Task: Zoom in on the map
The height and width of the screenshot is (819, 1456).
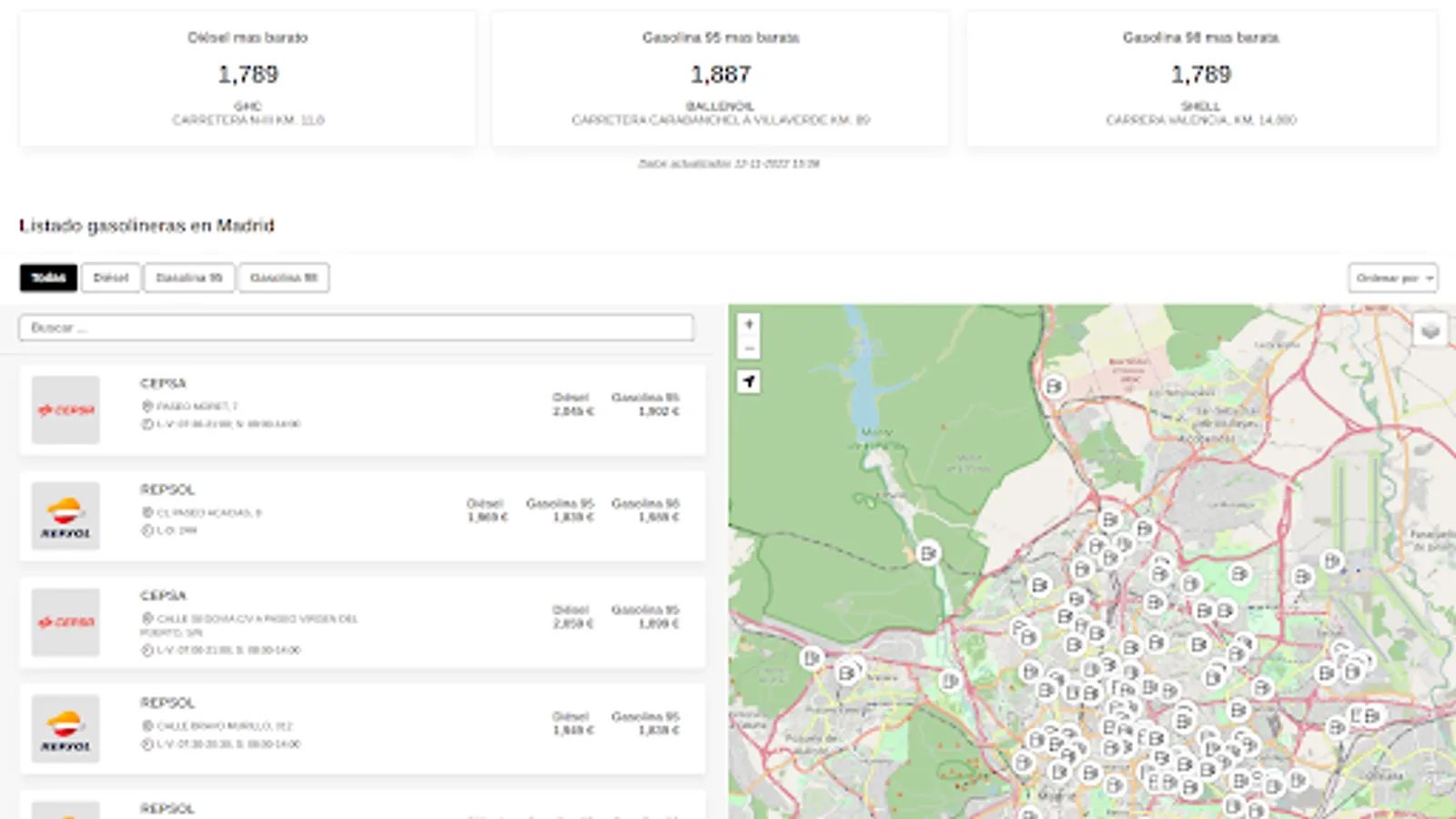Action: click(749, 325)
